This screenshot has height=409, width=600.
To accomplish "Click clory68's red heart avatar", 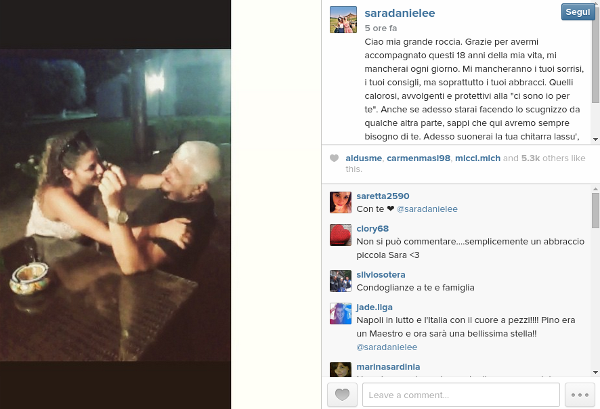I will pos(341,235).
